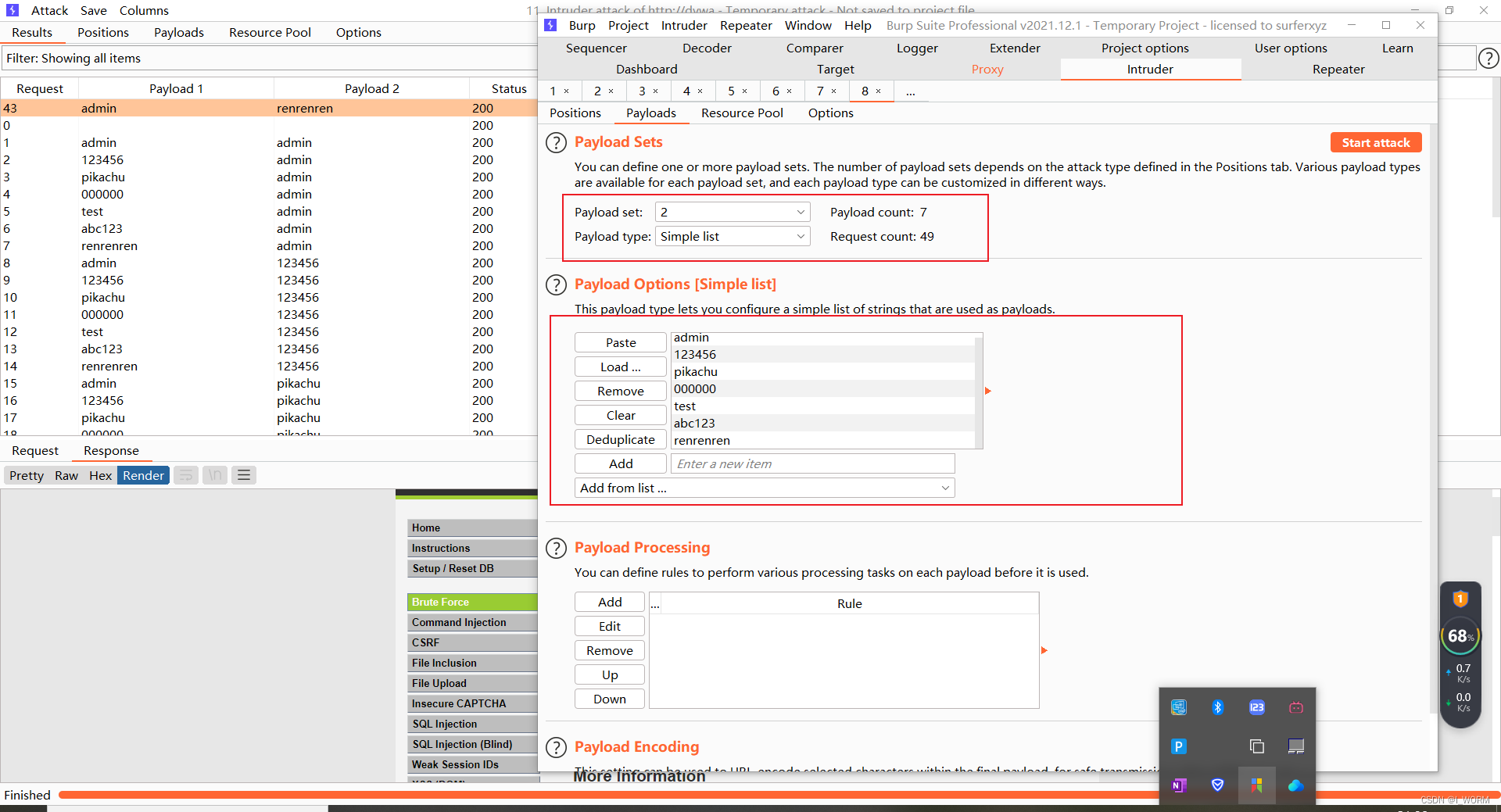The width and height of the screenshot is (1501, 812).
Task: Open Payload Encoding help icon
Action: (556, 747)
